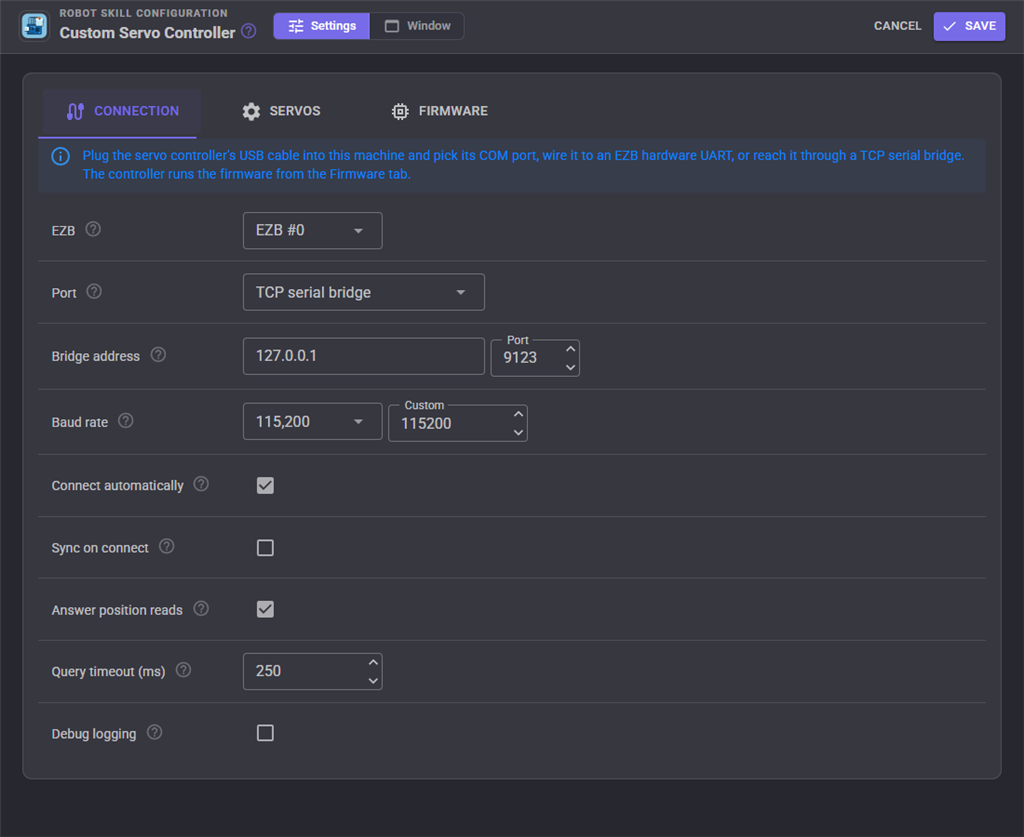This screenshot has height=837, width=1024.
Task: Click the 'Sync on connect' label
Action: point(100,548)
